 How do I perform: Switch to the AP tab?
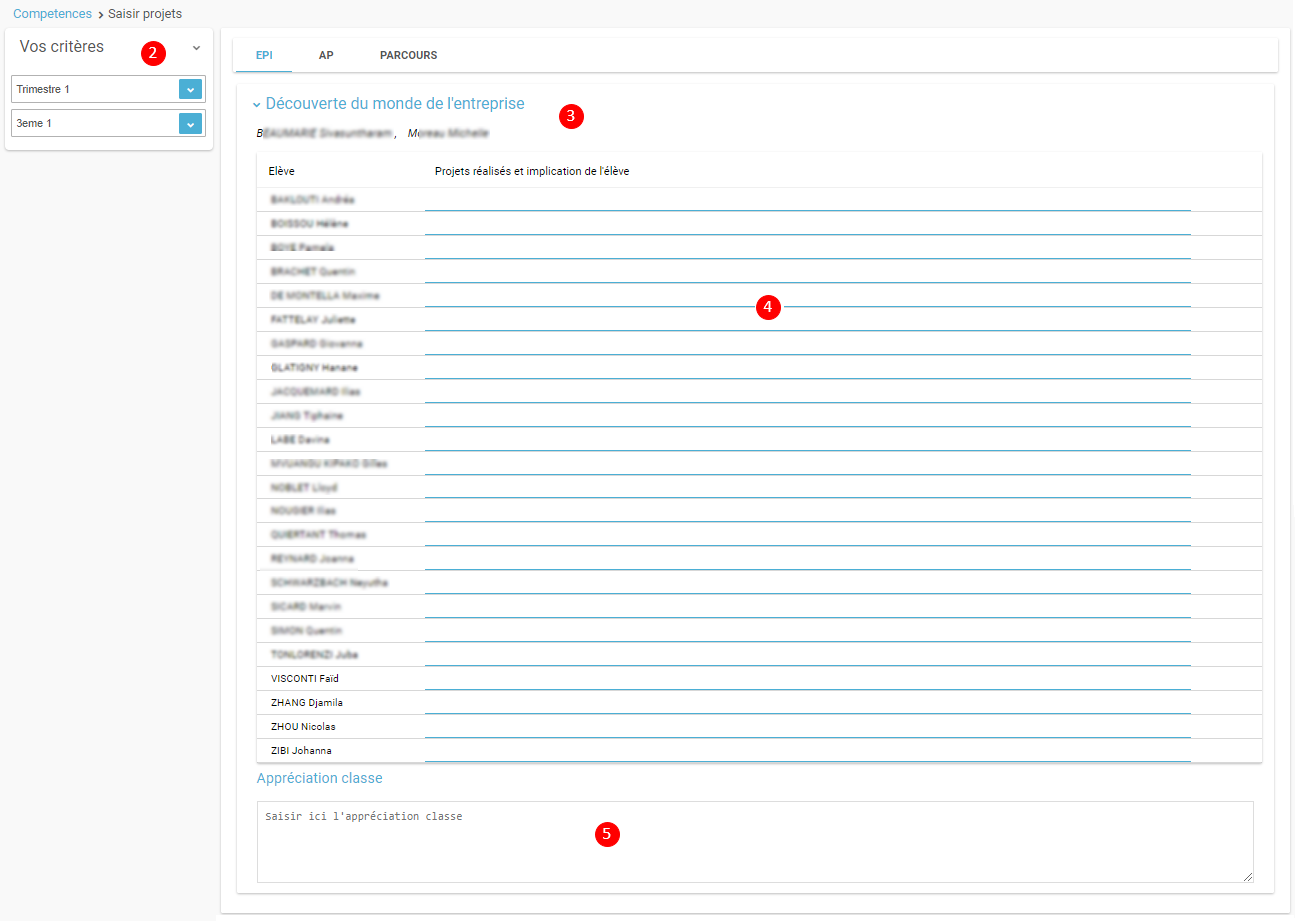326,55
